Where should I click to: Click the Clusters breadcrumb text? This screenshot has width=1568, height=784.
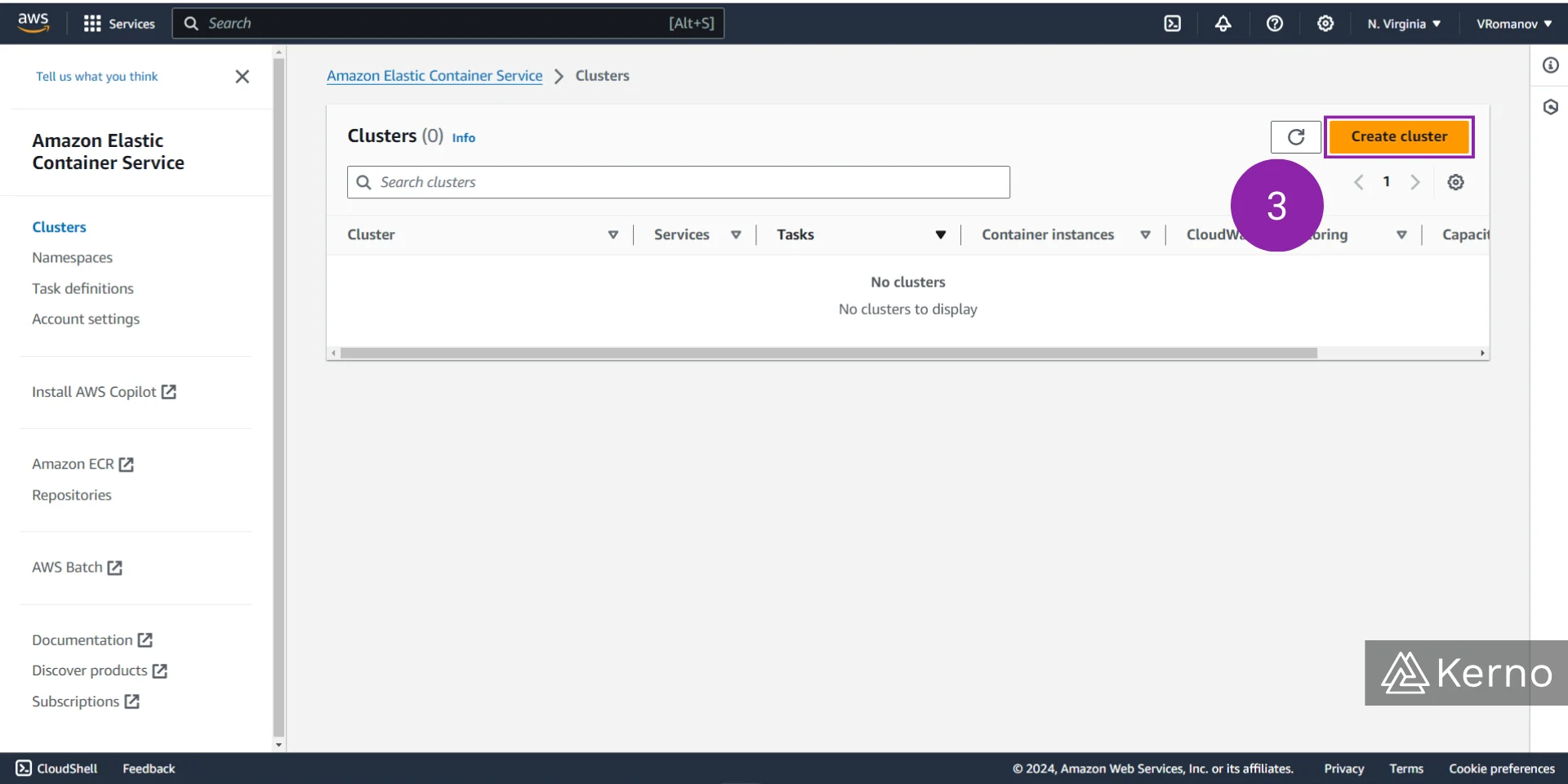tap(602, 76)
